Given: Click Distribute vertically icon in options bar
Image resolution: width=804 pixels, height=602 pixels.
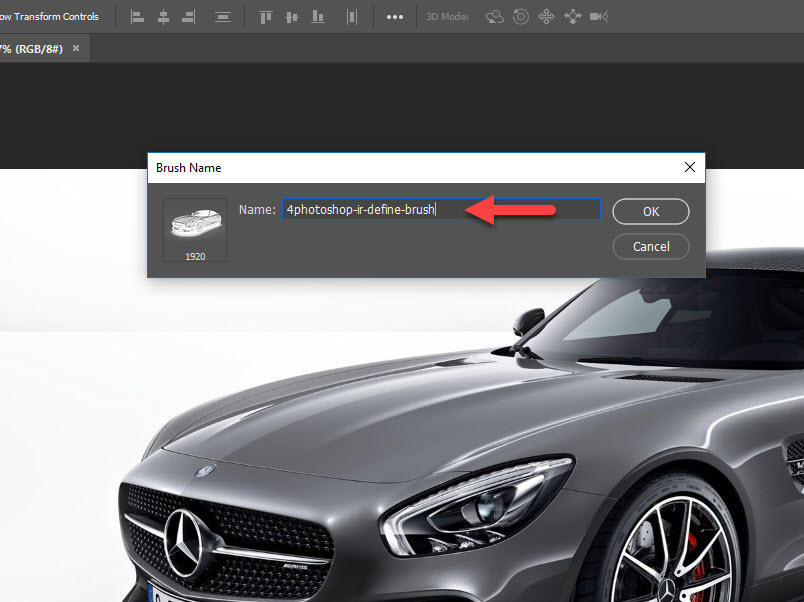Looking at the screenshot, I should point(223,17).
